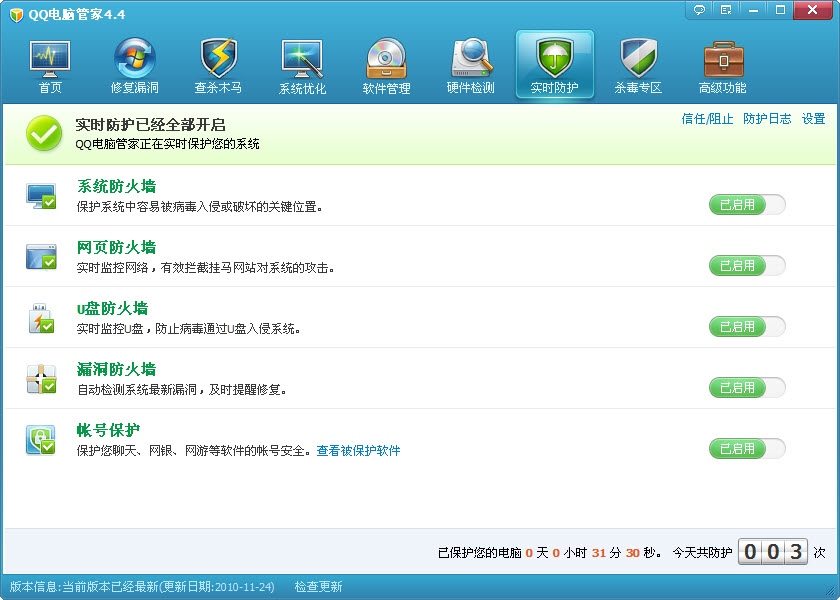
Task: Open 修复漏洞 Windows globe icon
Action: coord(134,58)
